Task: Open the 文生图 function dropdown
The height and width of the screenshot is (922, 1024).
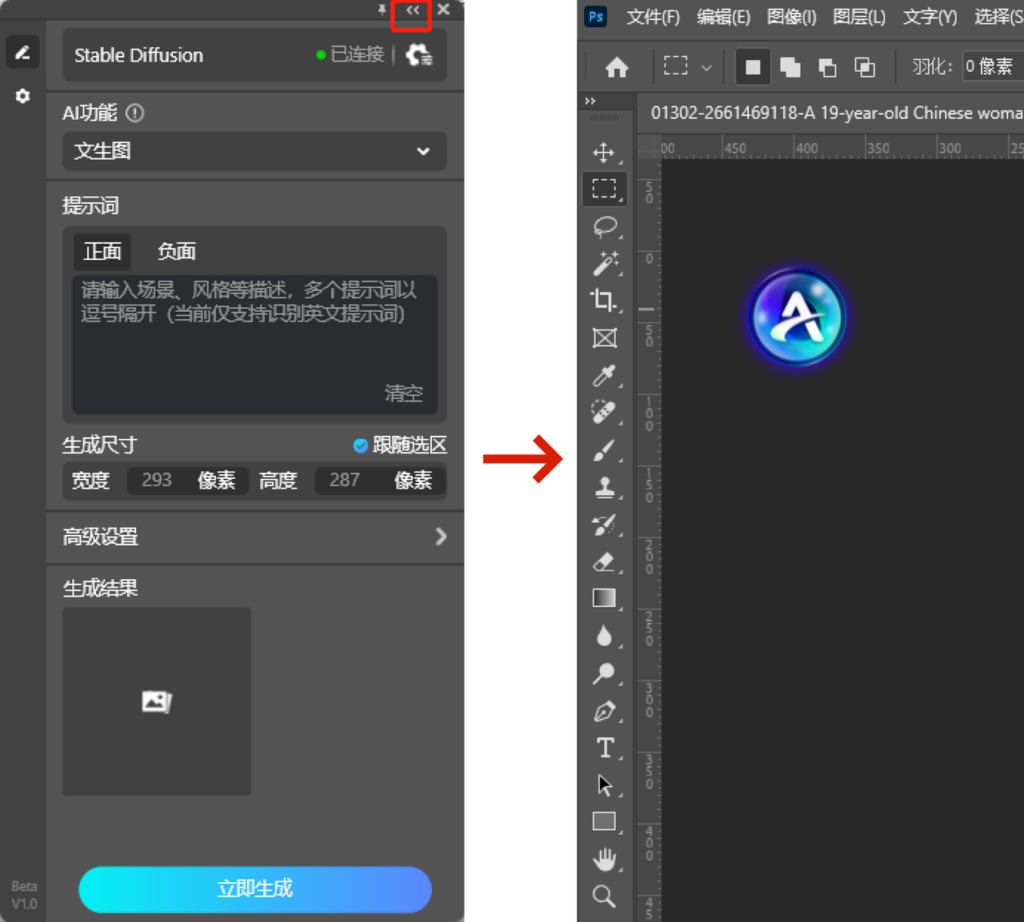Action: pos(254,151)
